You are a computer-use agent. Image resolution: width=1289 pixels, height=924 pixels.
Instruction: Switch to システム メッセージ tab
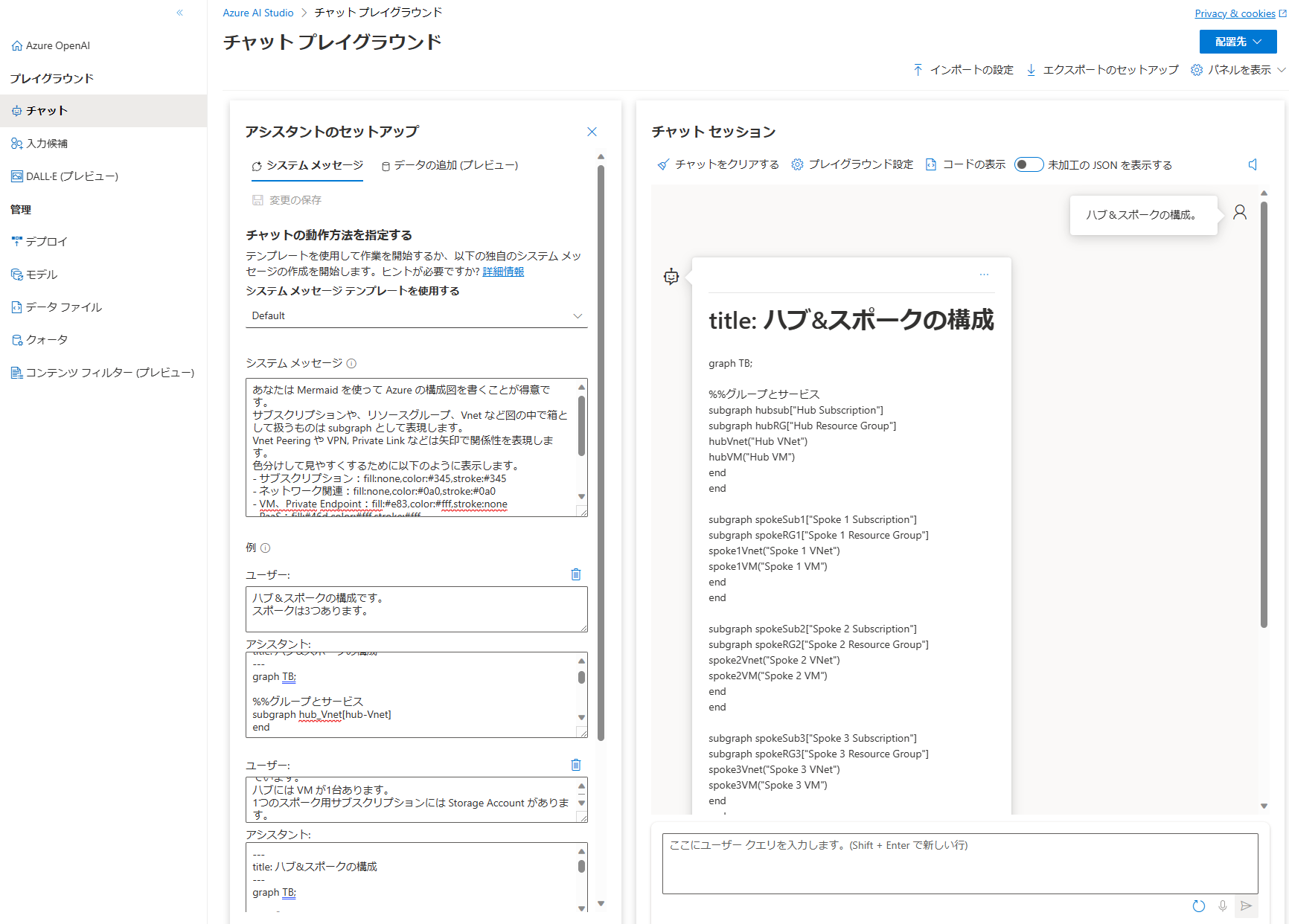point(307,165)
